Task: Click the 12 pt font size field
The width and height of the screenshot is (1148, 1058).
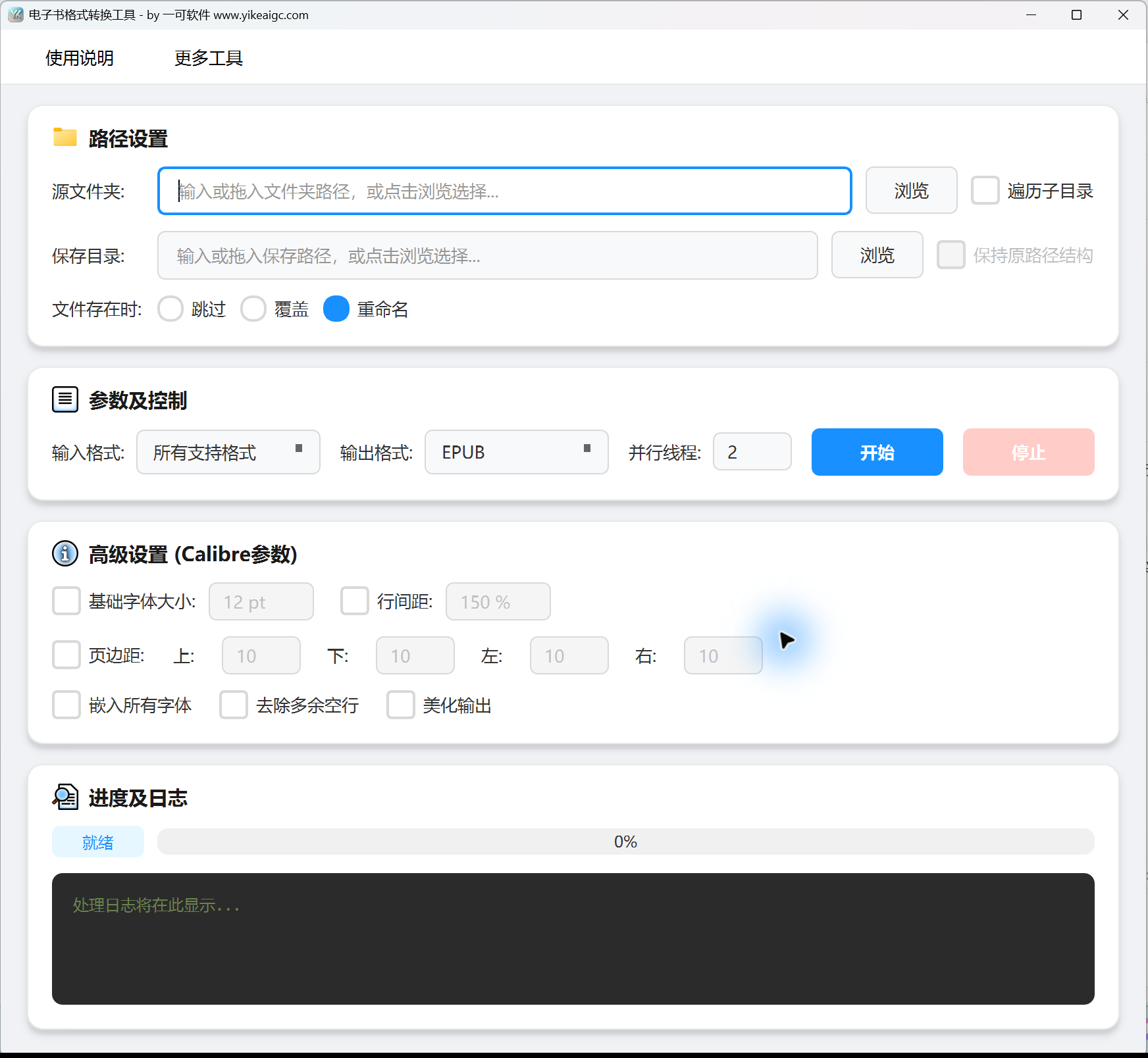Action: point(261,601)
